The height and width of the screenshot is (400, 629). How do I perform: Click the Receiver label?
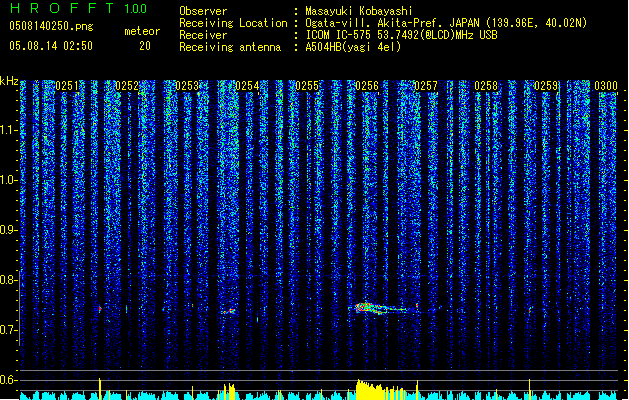click(203, 35)
